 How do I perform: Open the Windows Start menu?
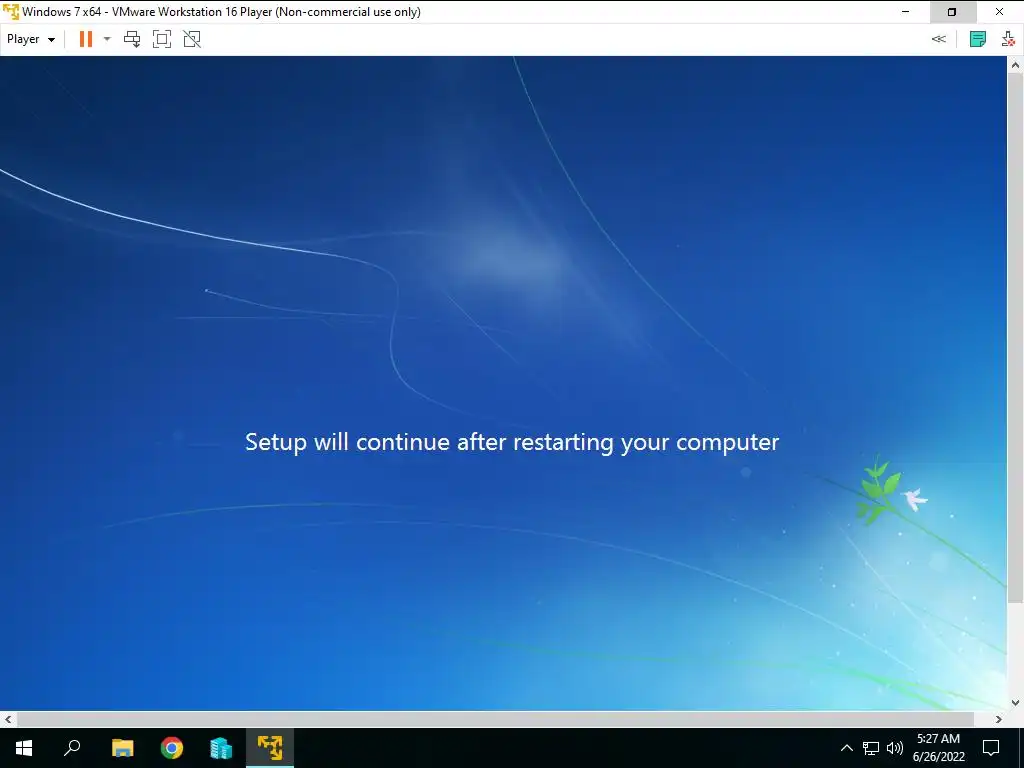point(24,748)
